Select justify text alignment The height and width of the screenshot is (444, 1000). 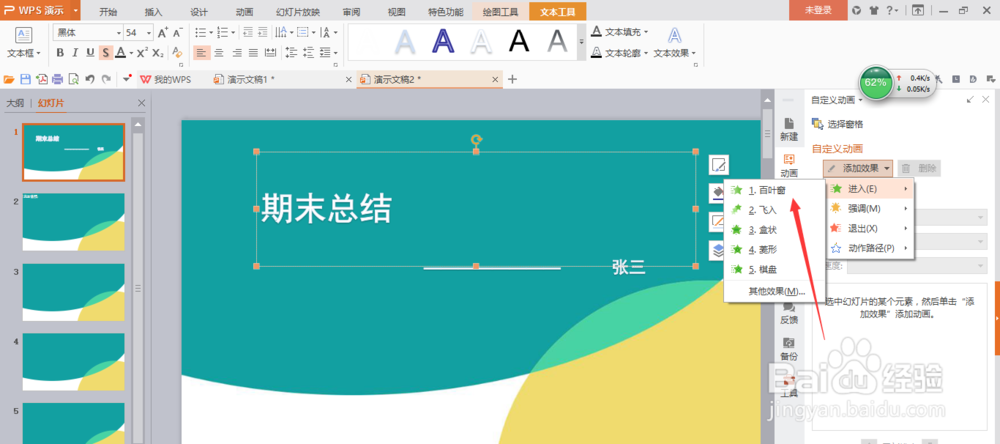click(x=253, y=53)
